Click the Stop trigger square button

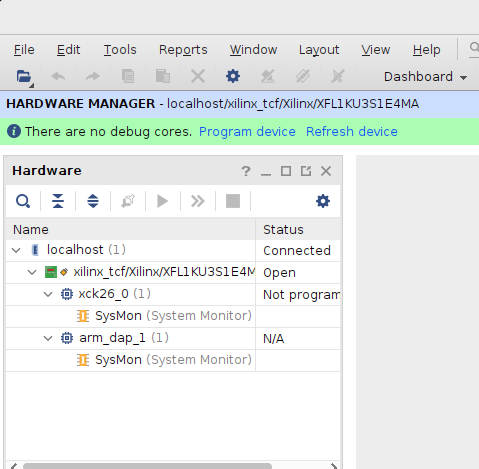[x=233, y=201]
